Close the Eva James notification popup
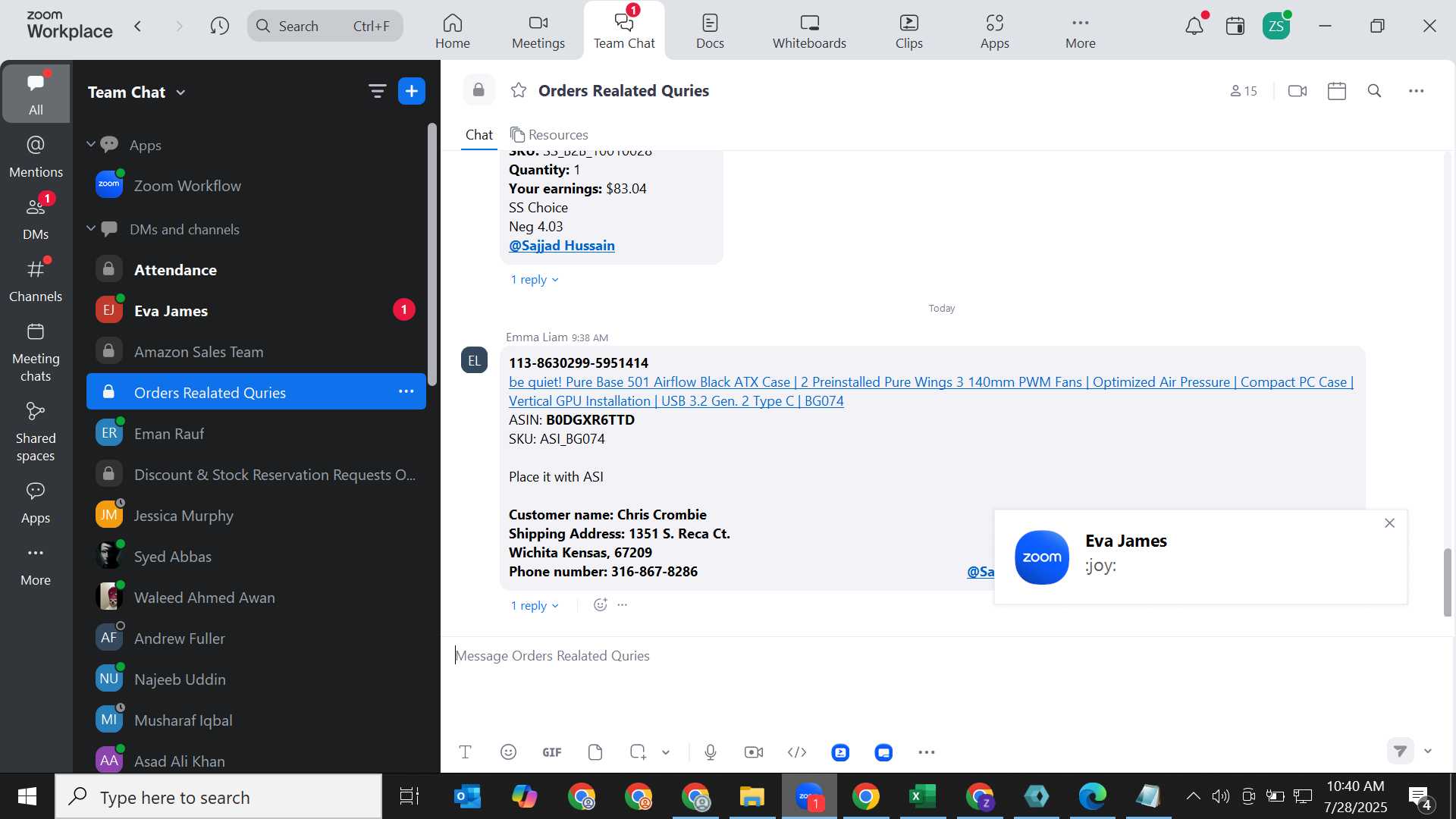 (x=1389, y=523)
